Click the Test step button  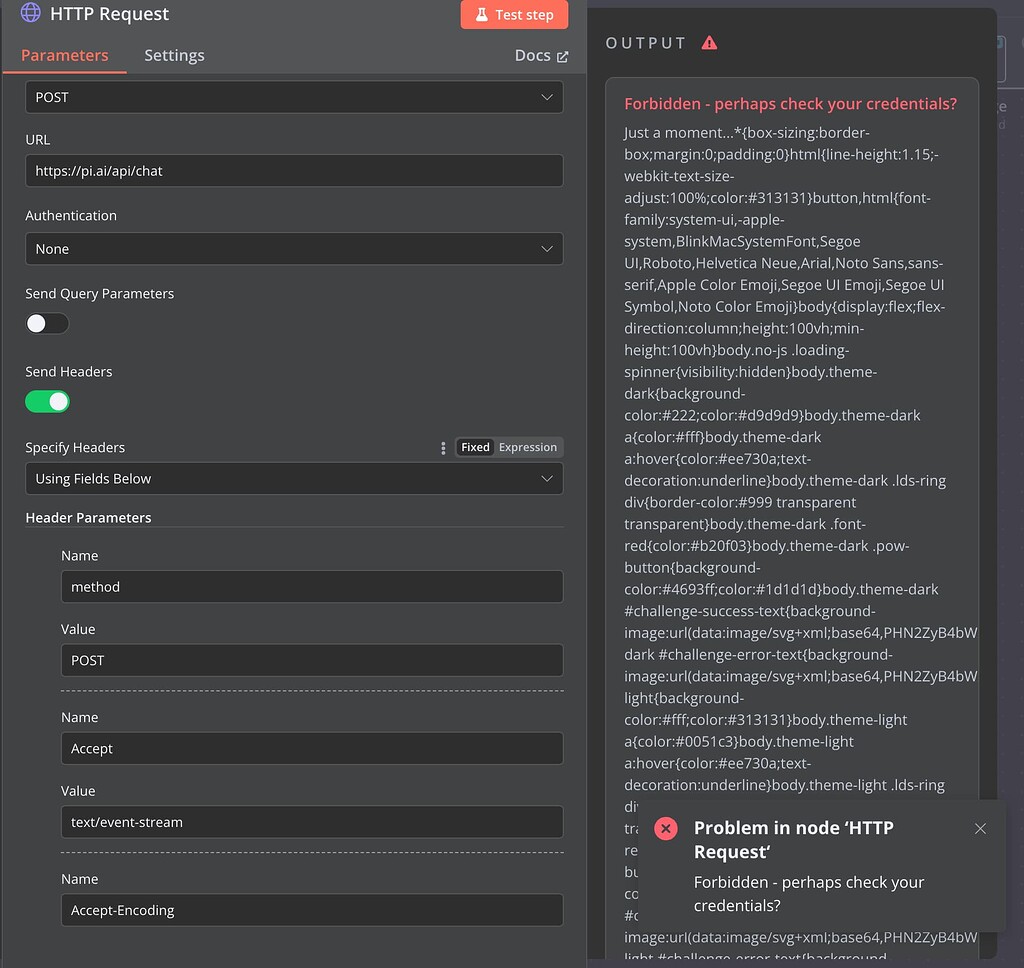(x=514, y=15)
